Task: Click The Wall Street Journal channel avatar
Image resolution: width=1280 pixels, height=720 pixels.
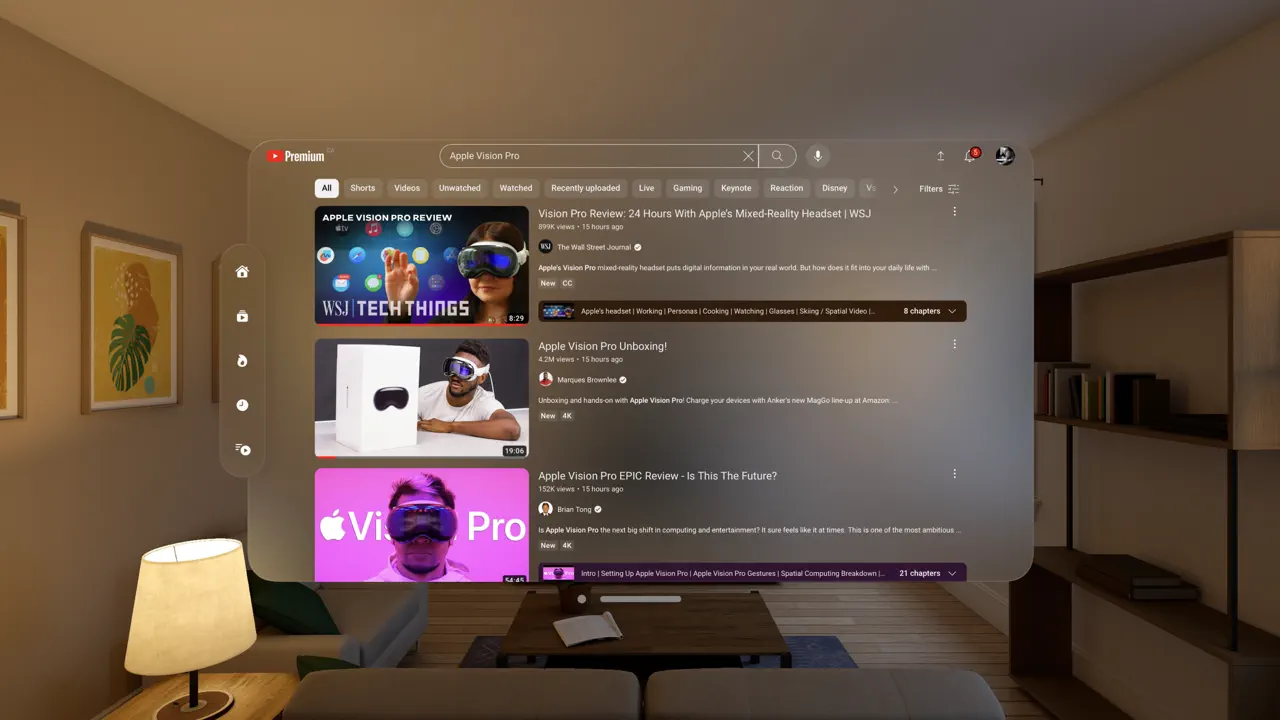Action: coord(546,247)
